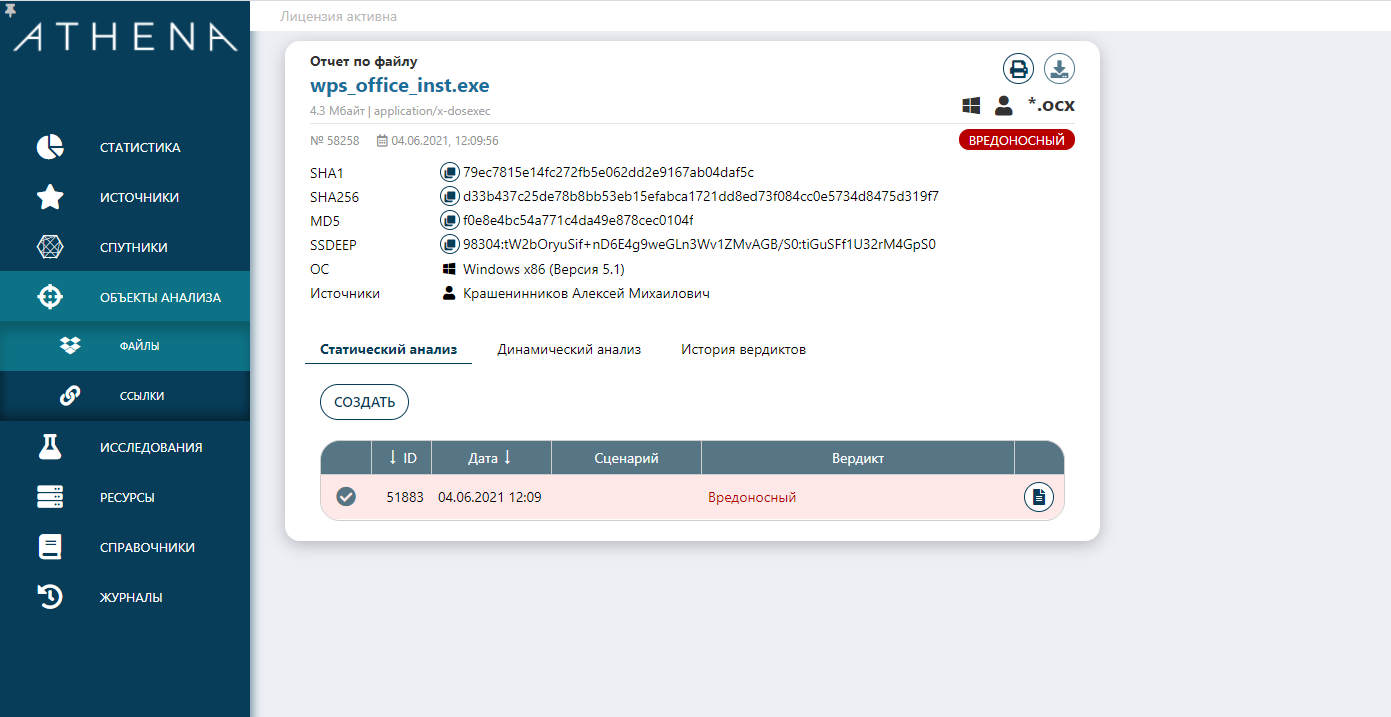Click the calendar icon next to report date
Image resolution: width=1391 pixels, height=717 pixels.
(382, 141)
